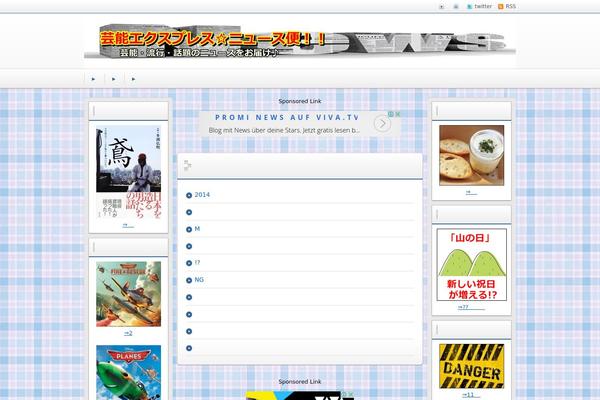Click the bullet icon beside 2014 entry
This screenshot has width=600, height=400.
point(189,195)
